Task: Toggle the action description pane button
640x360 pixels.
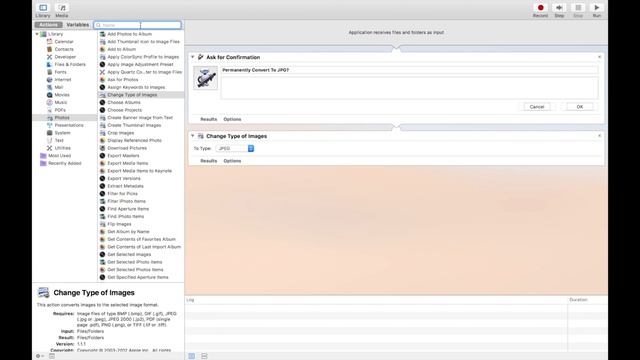Action: pos(52,356)
